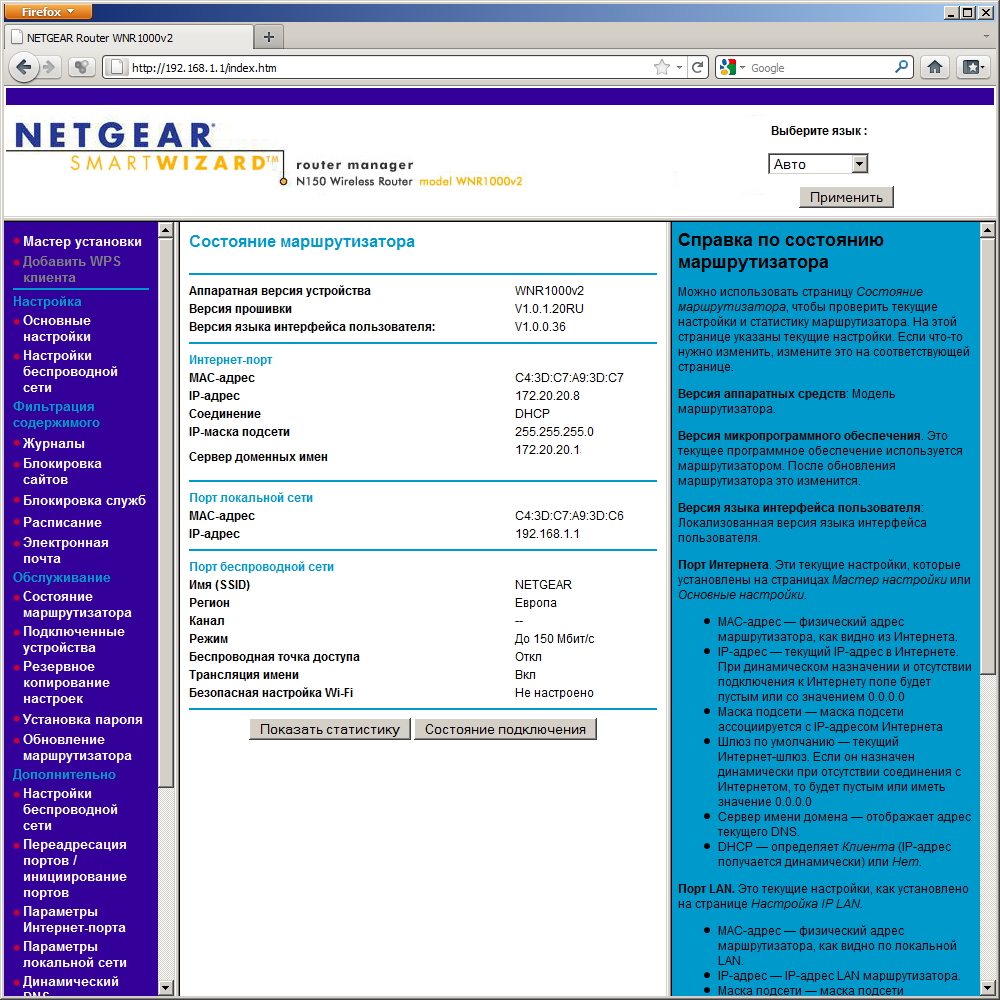Click Internet port MAC value C4:3D:C7:A9:3D:C7
This screenshot has width=1000, height=1000.
(x=569, y=378)
